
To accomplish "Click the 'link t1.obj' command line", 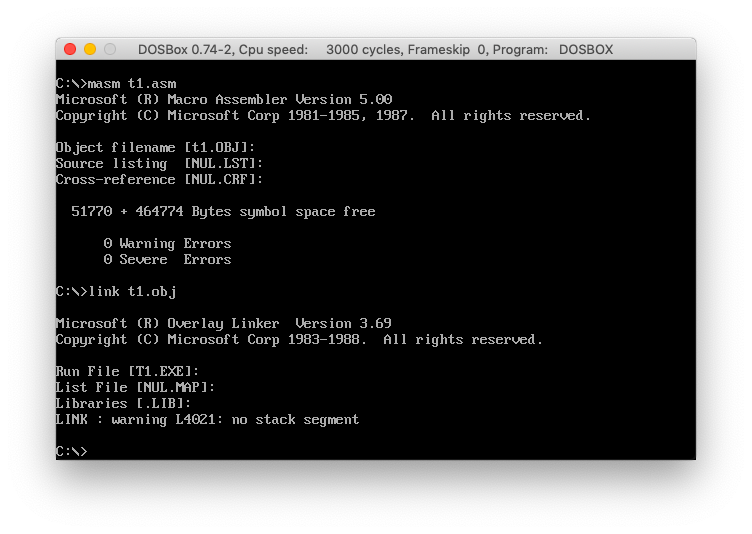I will click(116, 292).
